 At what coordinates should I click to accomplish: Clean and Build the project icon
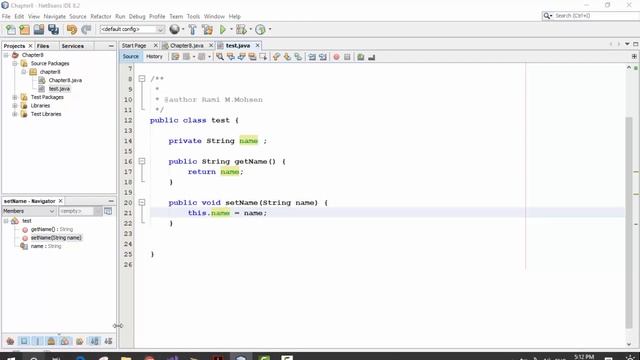(207, 29)
